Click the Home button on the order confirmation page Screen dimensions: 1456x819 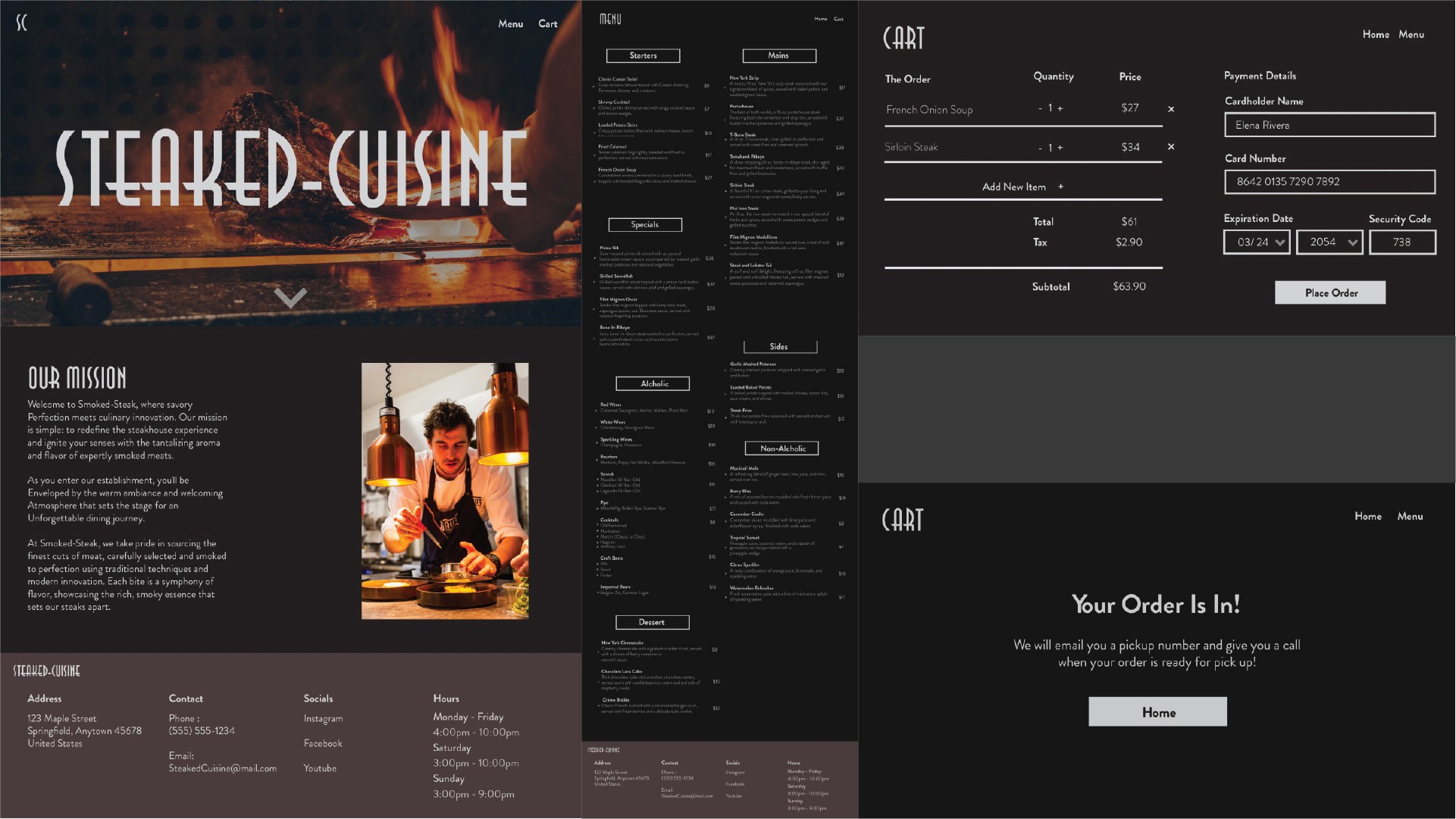click(x=1157, y=712)
